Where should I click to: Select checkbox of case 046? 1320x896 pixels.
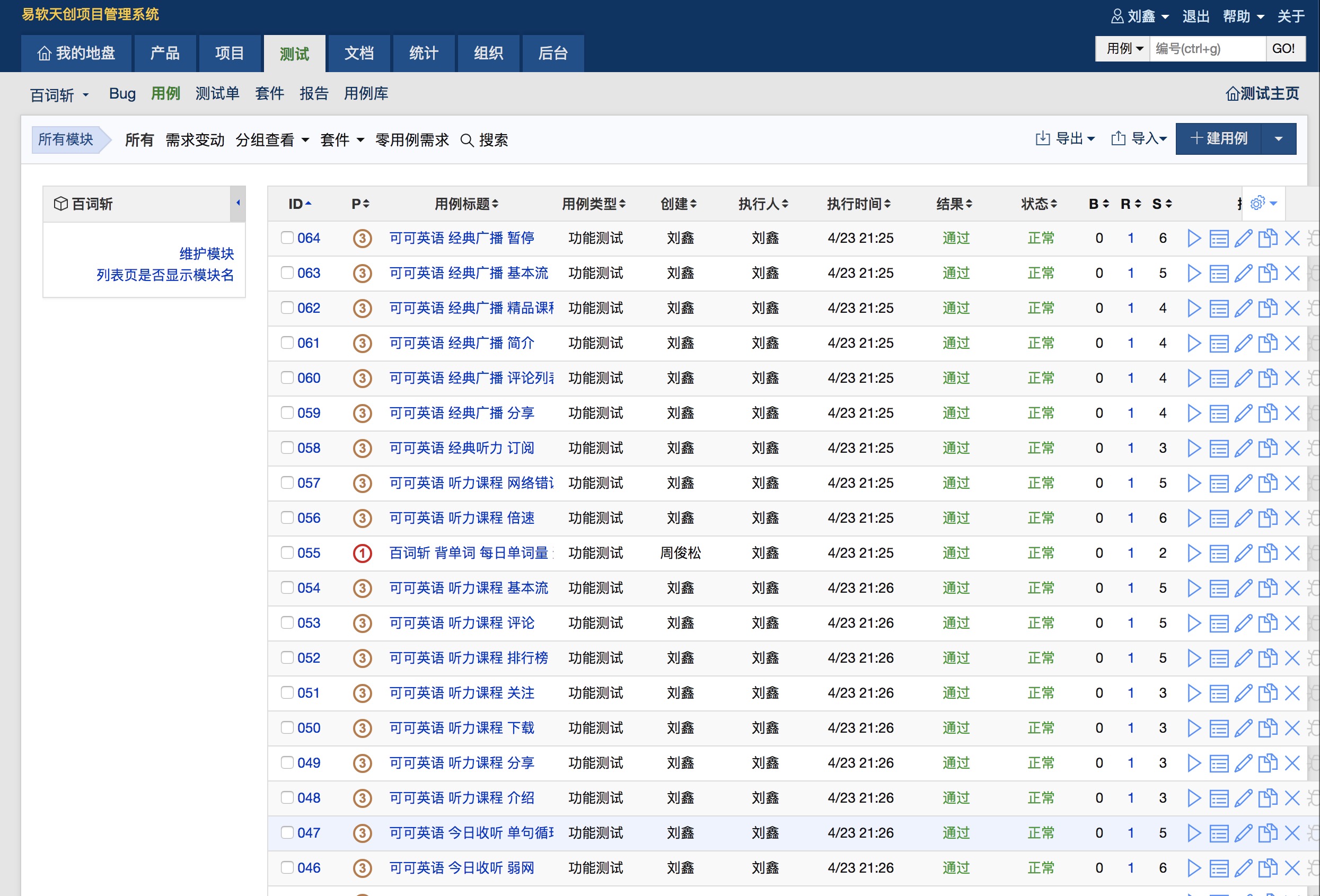pyautogui.click(x=287, y=867)
